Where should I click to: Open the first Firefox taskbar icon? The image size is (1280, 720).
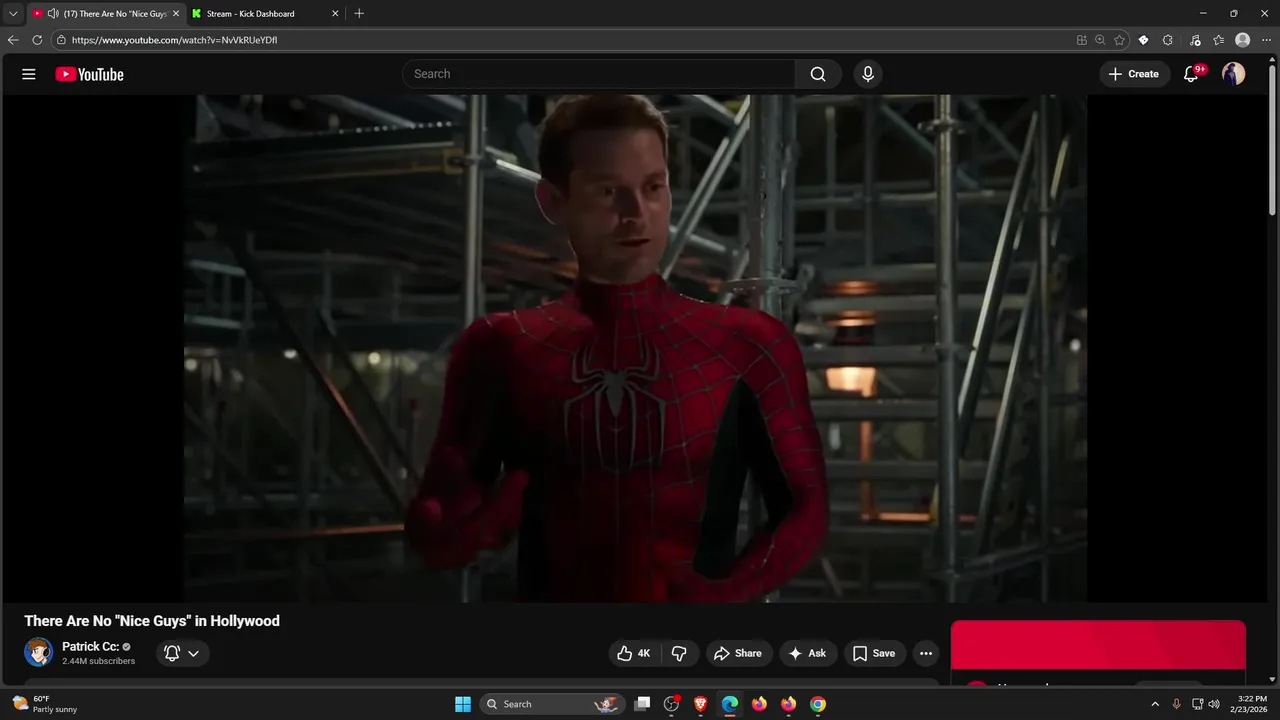point(759,704)
